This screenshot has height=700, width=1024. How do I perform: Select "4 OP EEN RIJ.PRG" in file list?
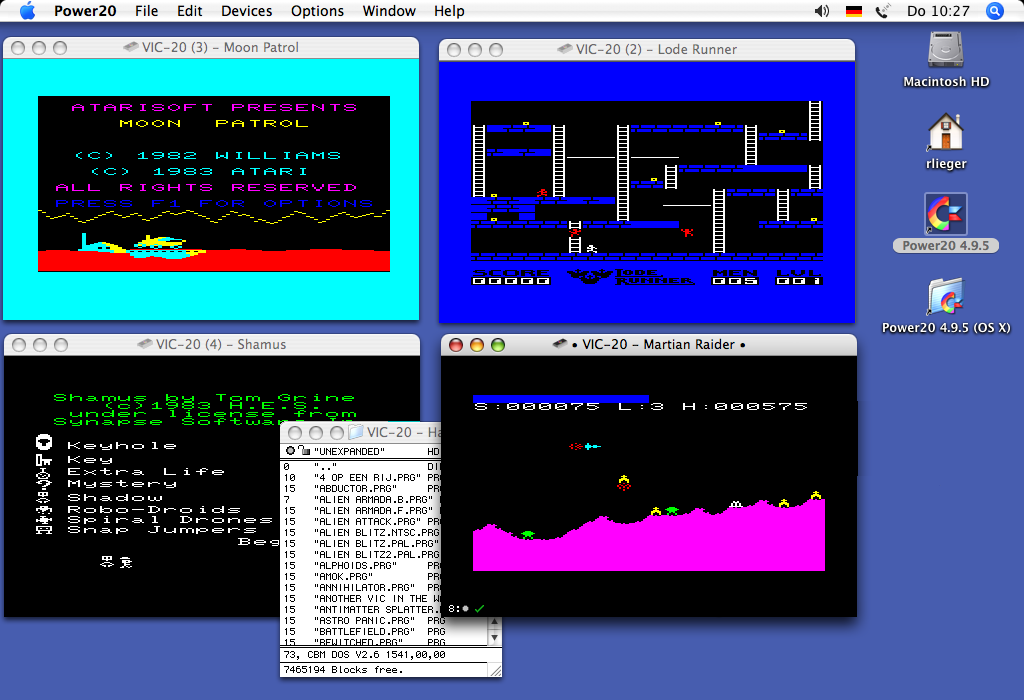[361, 477]
